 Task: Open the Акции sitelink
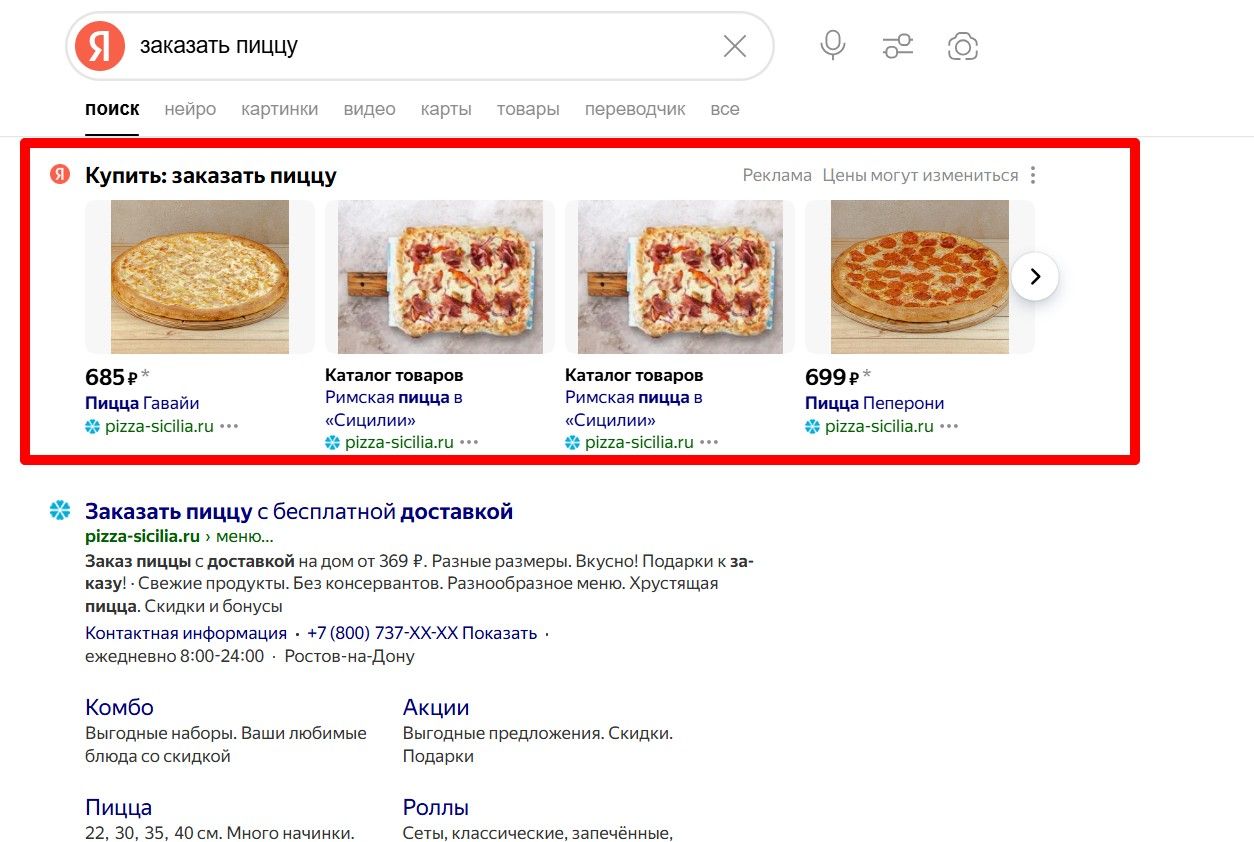(x=436, y=707)
